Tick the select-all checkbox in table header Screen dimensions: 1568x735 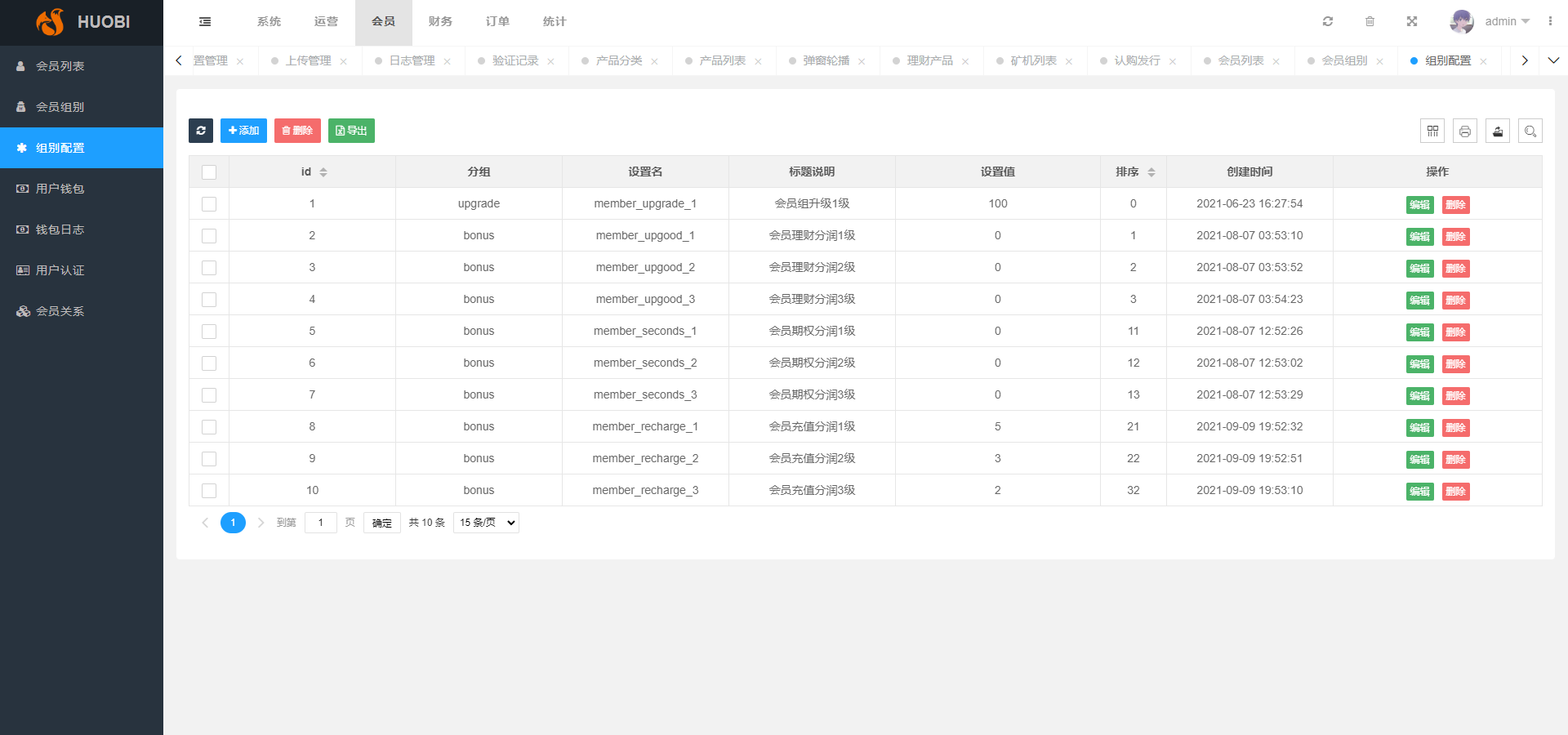pos(209,172)
